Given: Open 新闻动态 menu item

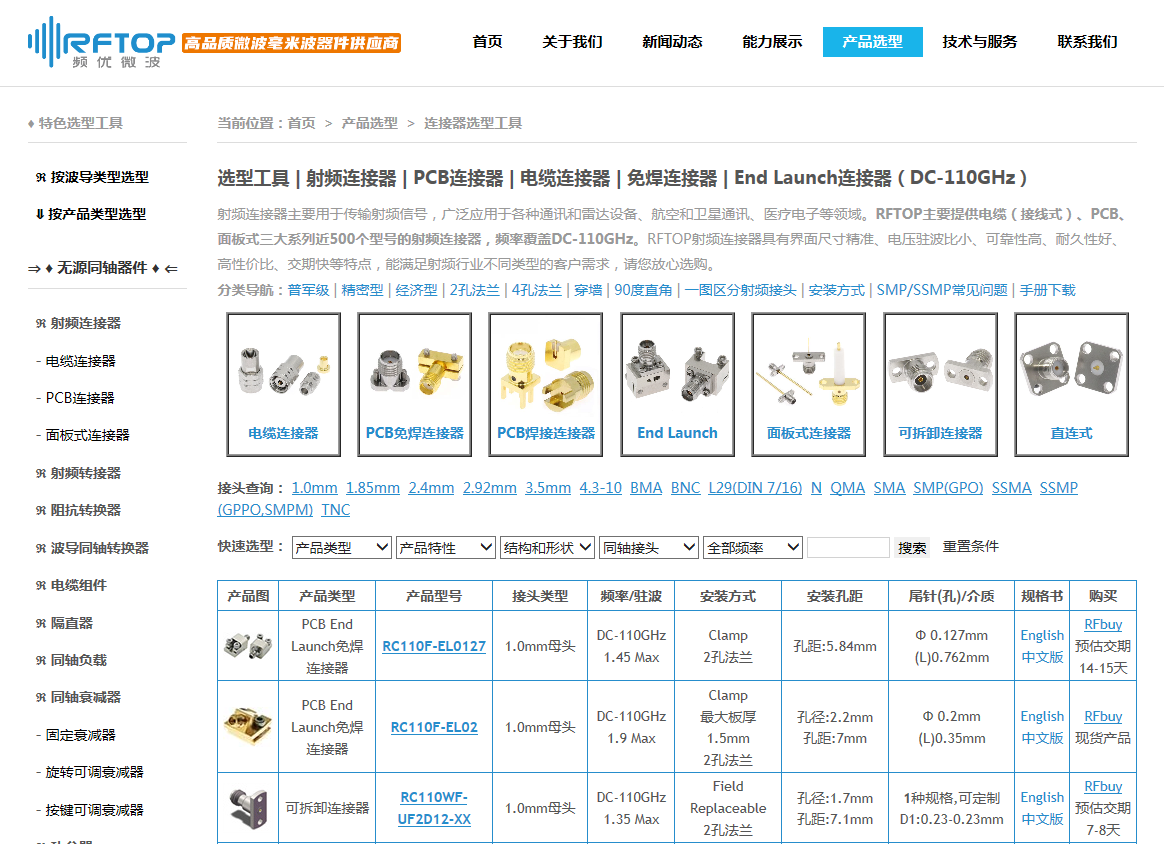Looking at the screenshot, I should 672,42.
